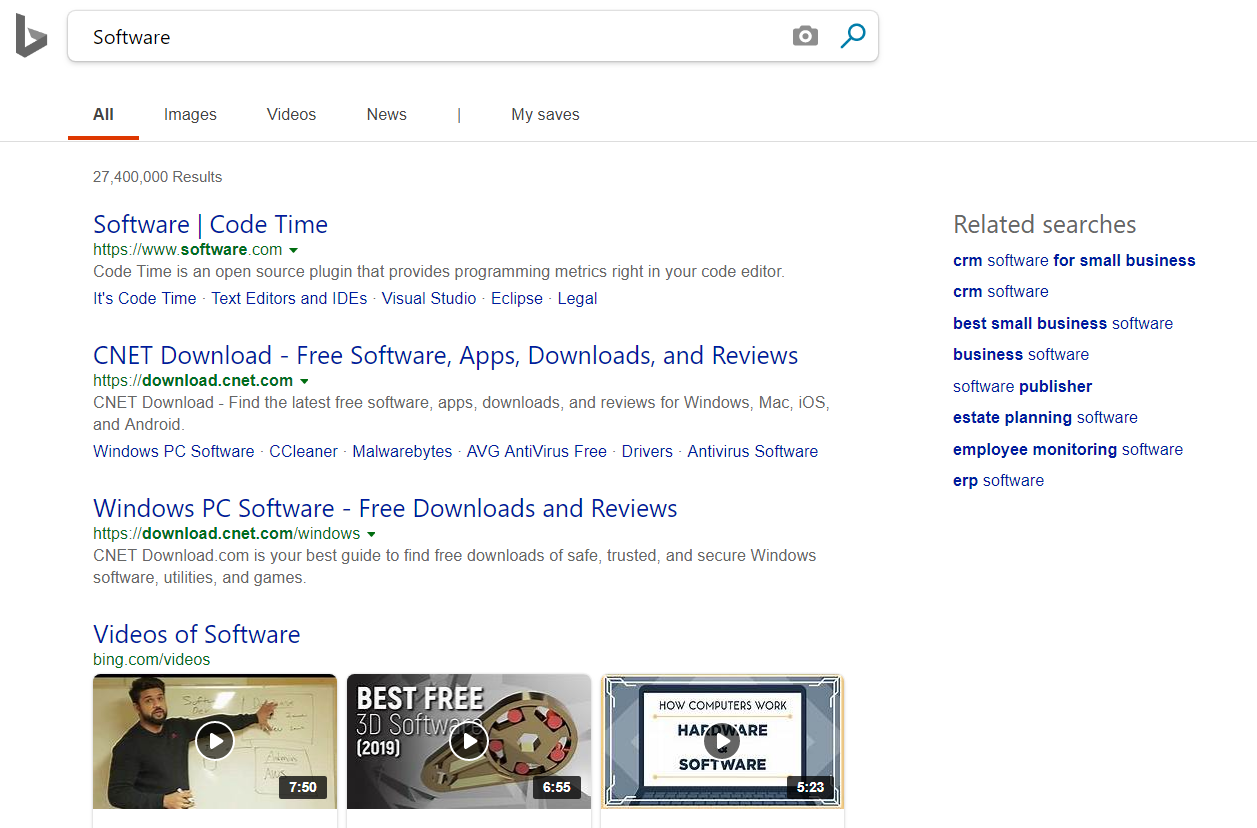
Task: Open the AVG AntiVirus Free sublink
Action: [x=537, y=451]
